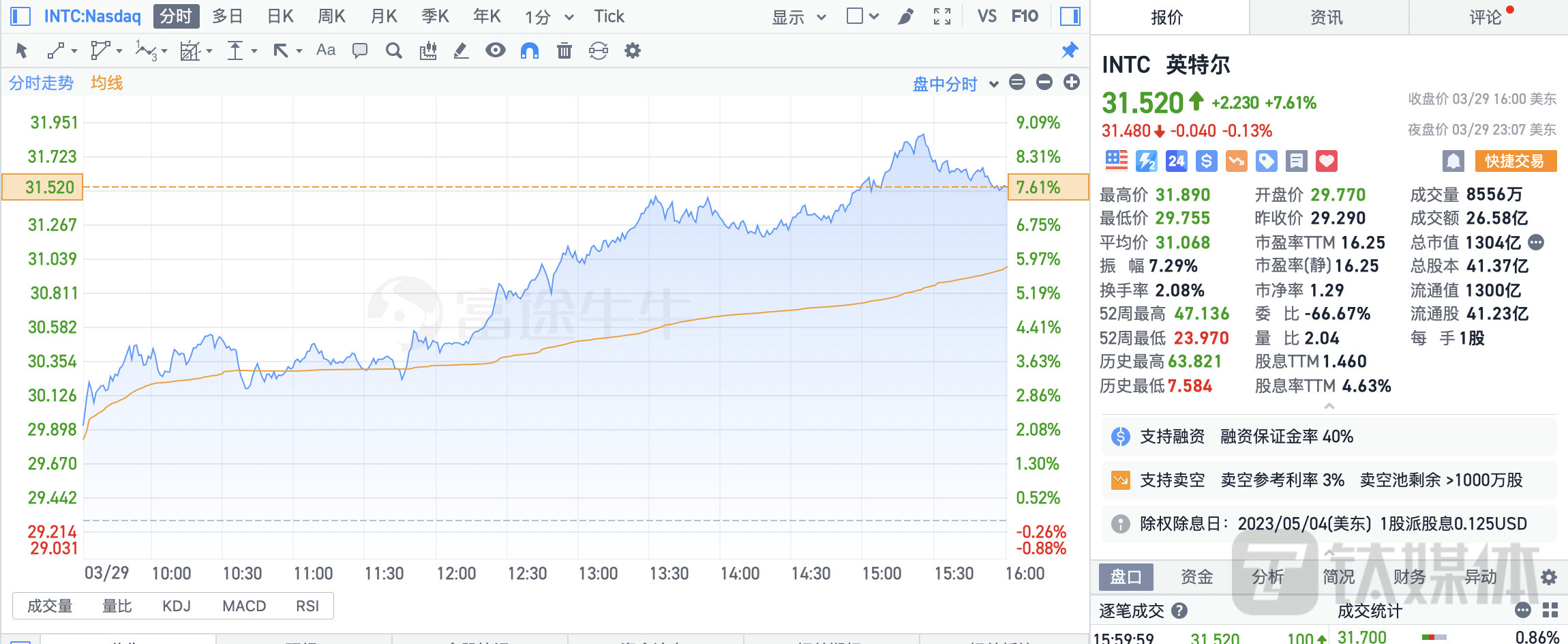
Task: Select the Fibonacci grid drawing tool
Action: [190, 50]
